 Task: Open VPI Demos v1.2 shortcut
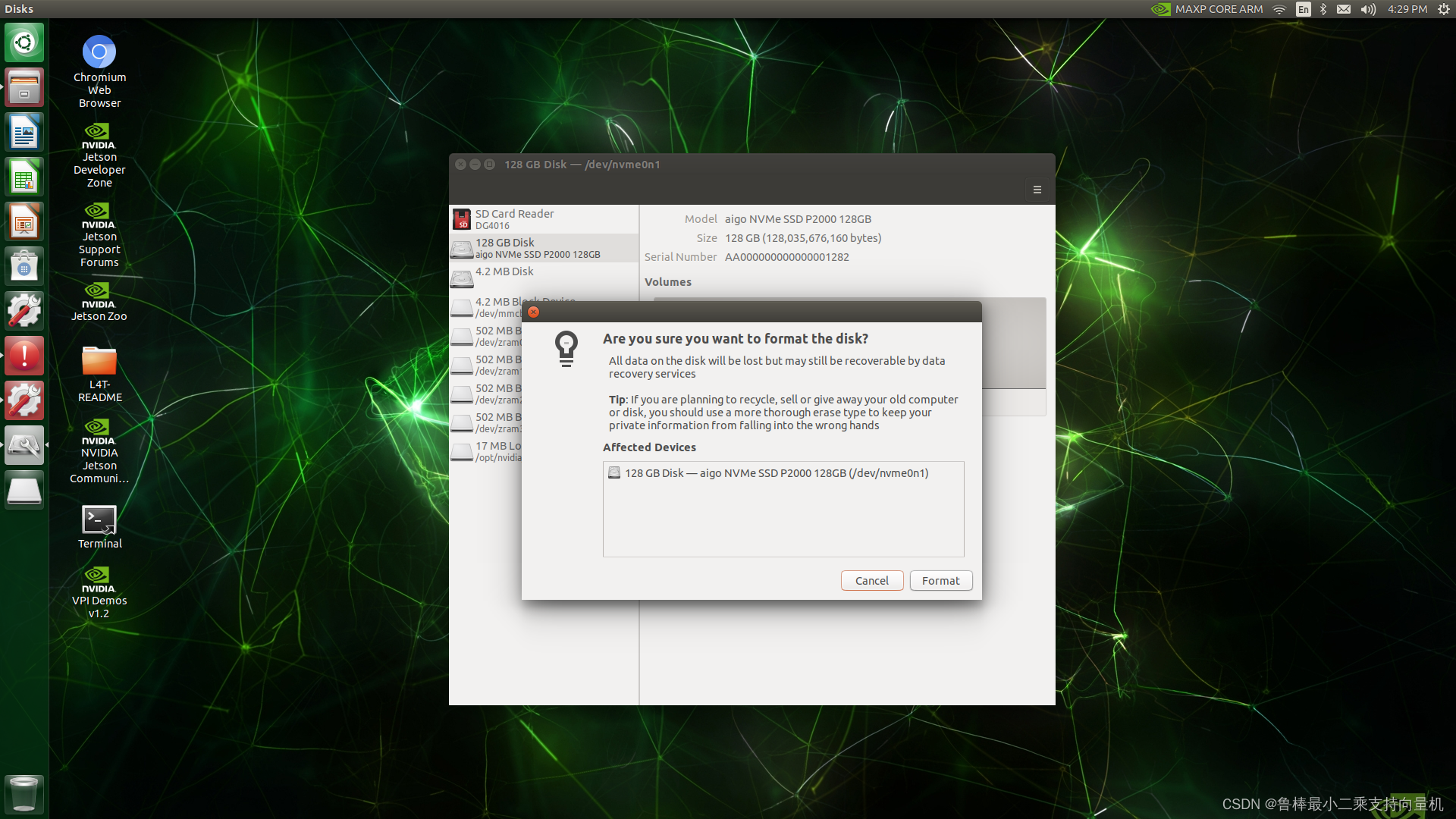click(x=99, y=592)
